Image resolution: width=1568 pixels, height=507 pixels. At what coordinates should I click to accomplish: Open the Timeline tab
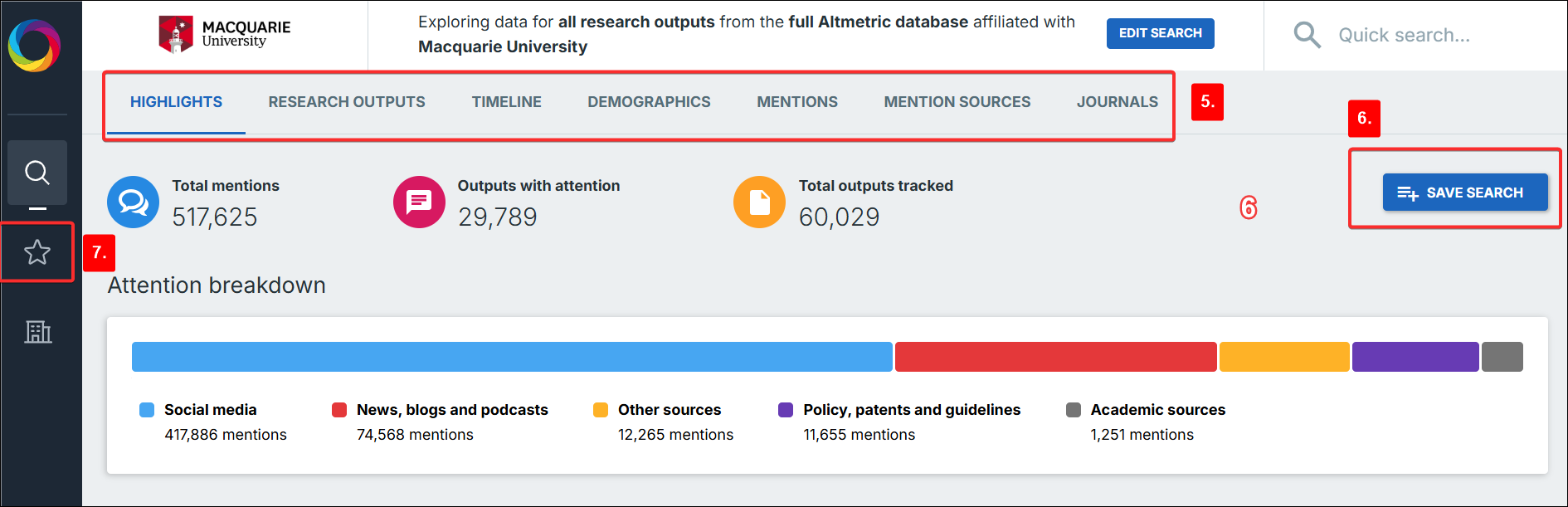[x=506, y=102]
